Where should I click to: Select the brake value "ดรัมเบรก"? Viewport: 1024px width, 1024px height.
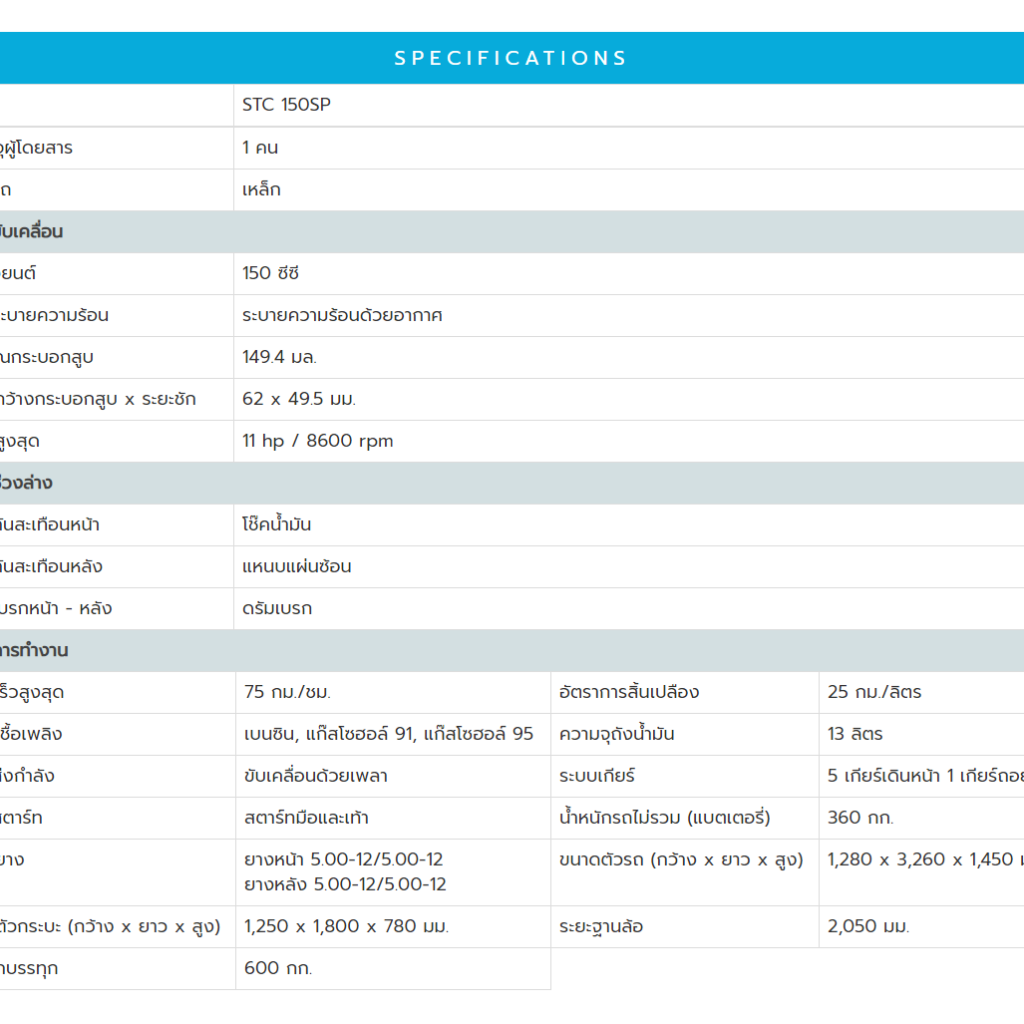[277, 608]
